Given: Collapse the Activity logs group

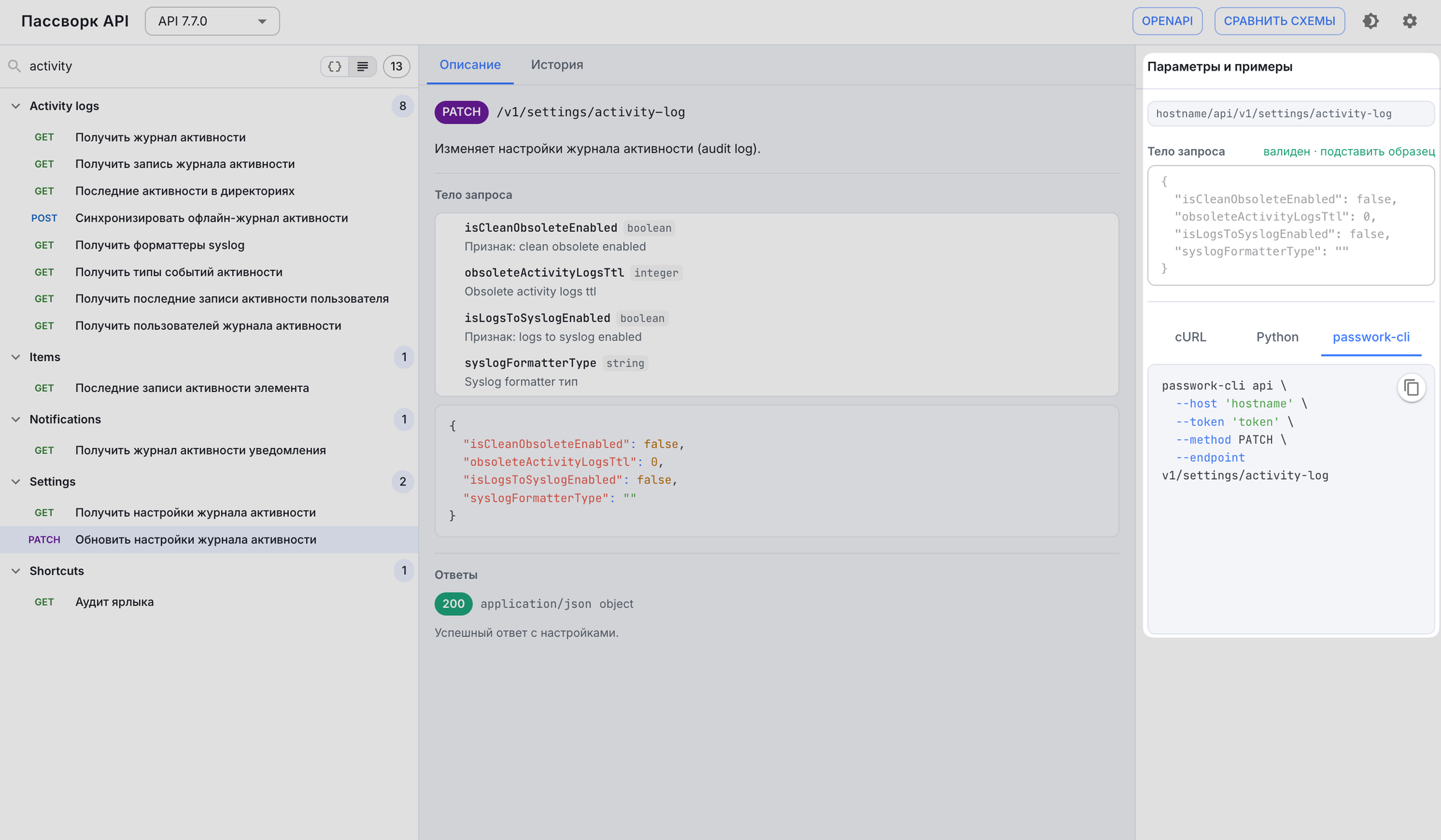Looking at the screenshot, I should (x=16, y=106).
